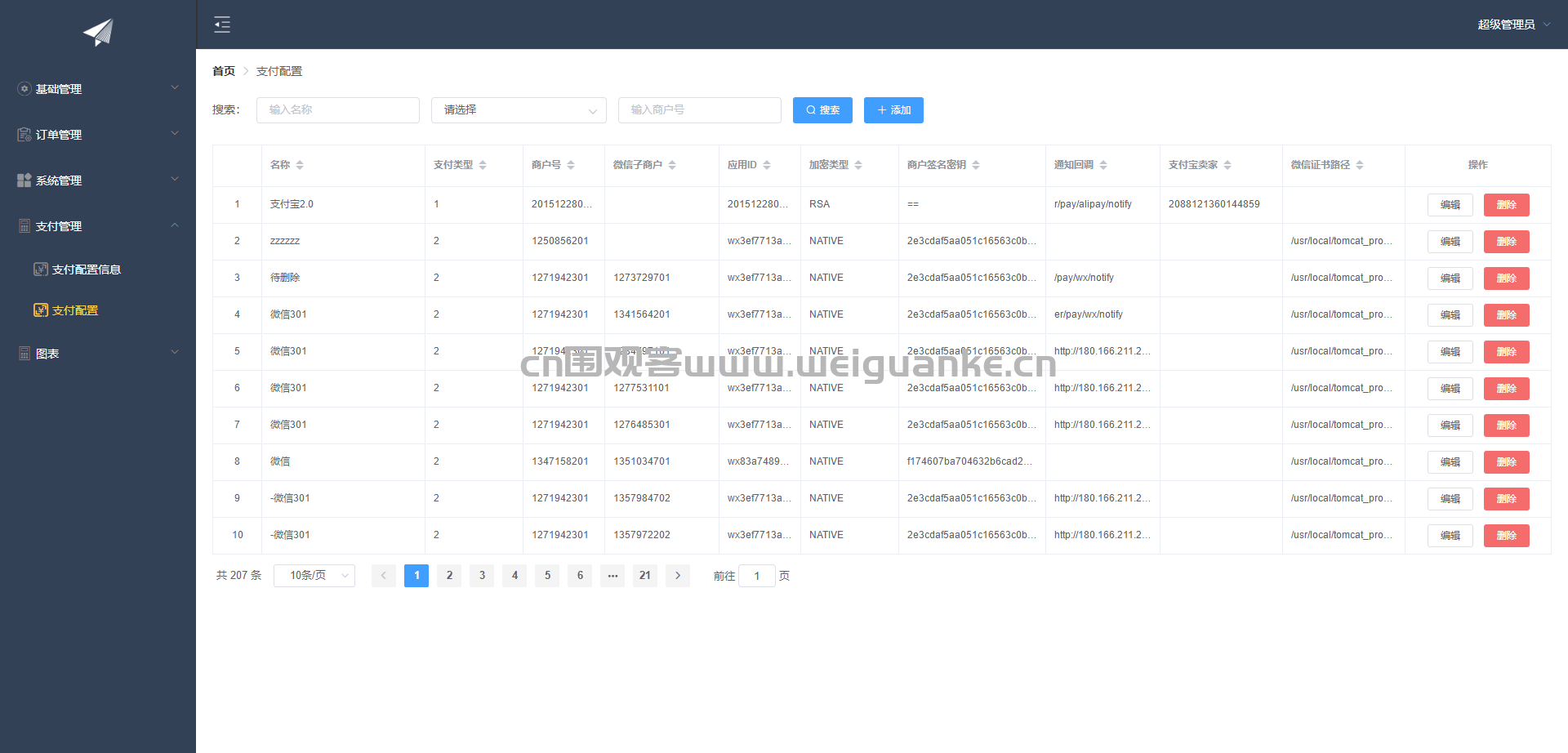The image size is (1568, 753).
Task: Edit the zzzzzz row
Action: (x=1450, y=242)
